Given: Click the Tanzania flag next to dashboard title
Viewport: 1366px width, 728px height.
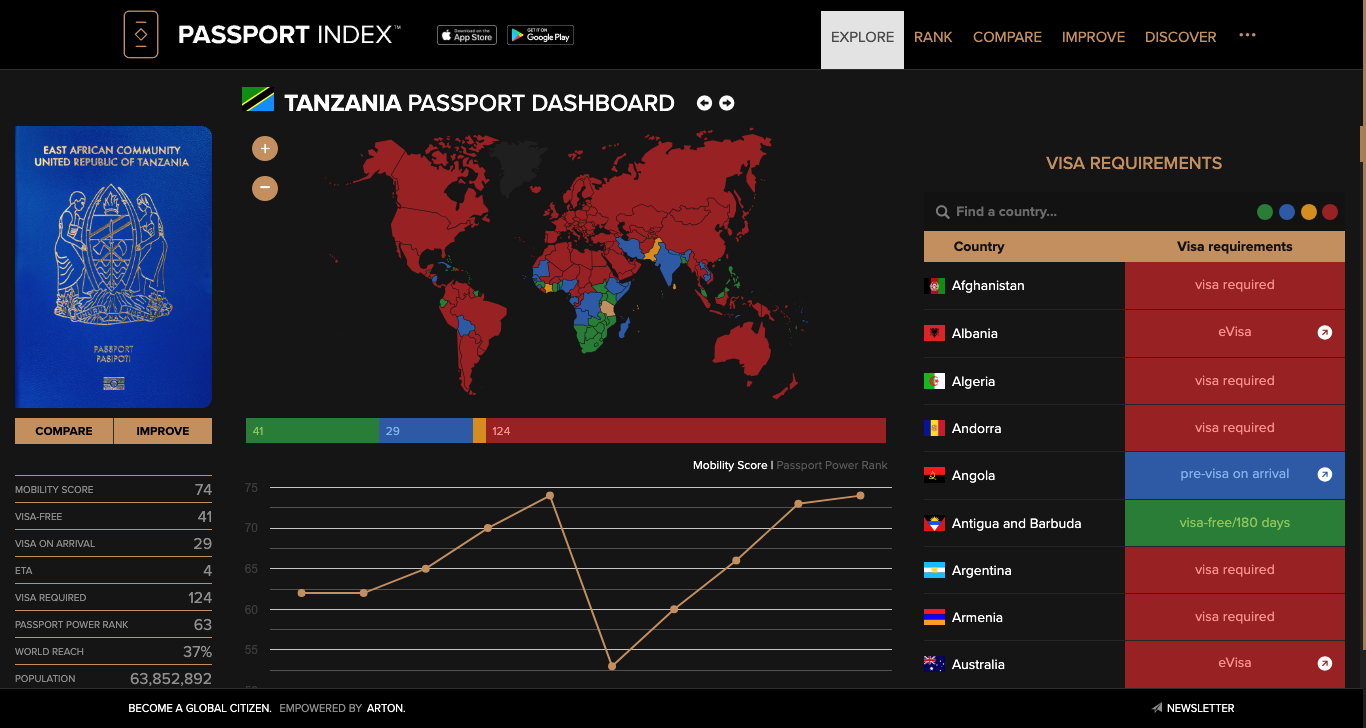Looking at the screenshot, I should coord(259,100).
